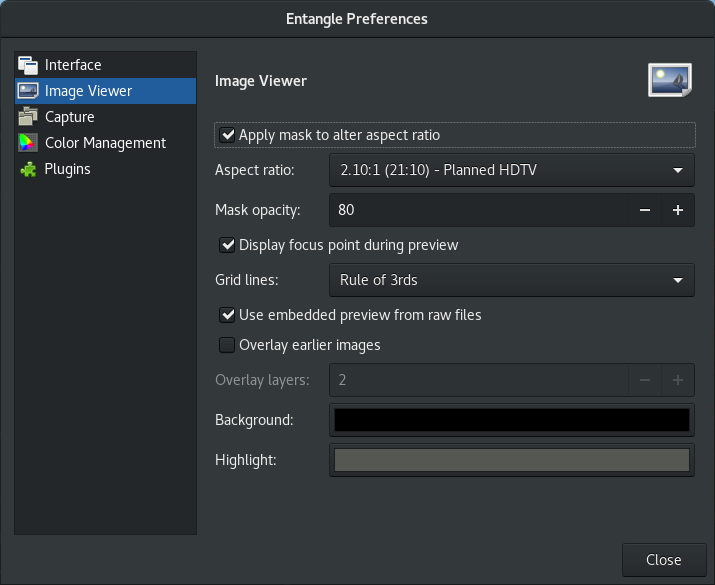Click the Image Viewer header picture icon
This screenshot has width=715, height=585.
click(x=669, y=80)
